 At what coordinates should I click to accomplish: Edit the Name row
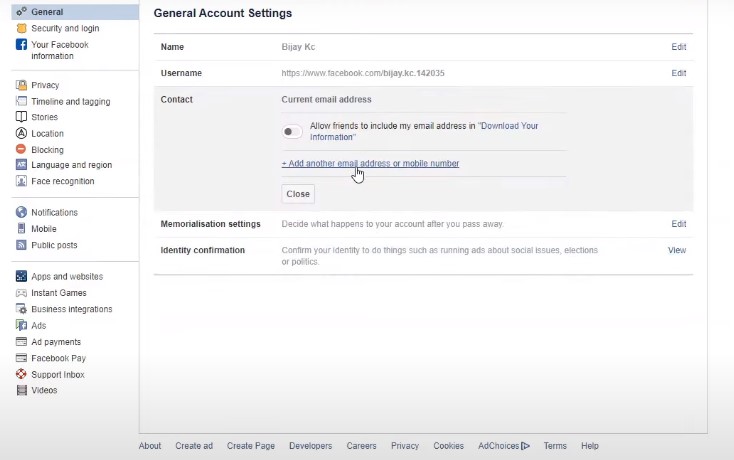[679, 47]
